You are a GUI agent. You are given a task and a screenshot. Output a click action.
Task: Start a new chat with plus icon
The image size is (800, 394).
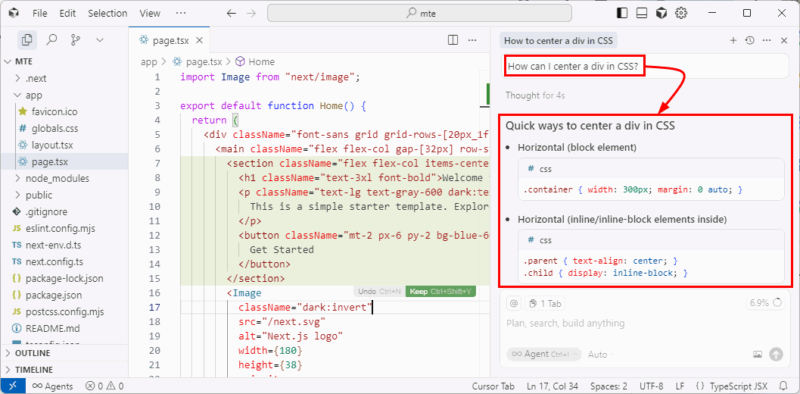733,40
